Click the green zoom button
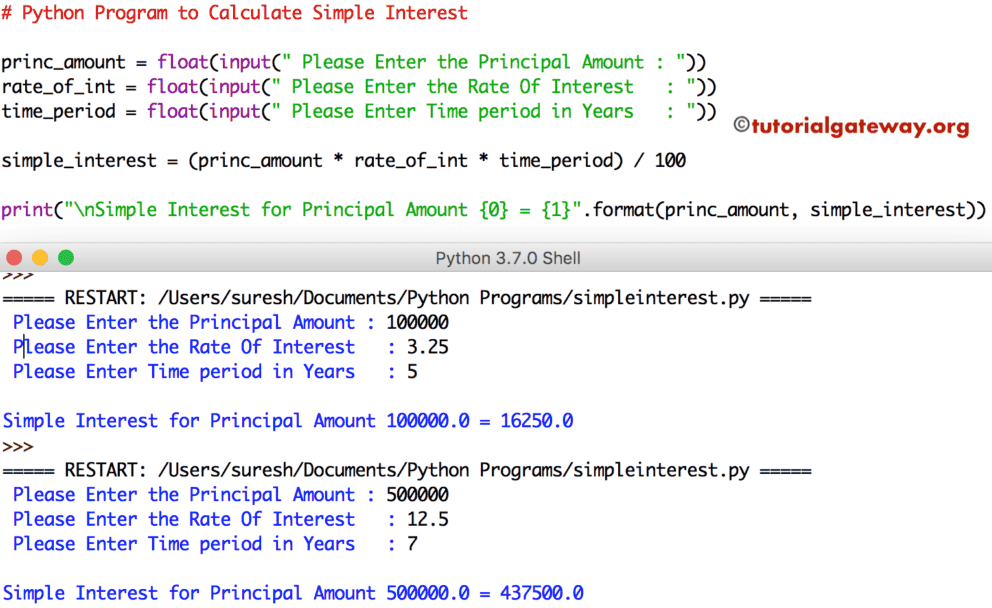 (65, 257)
